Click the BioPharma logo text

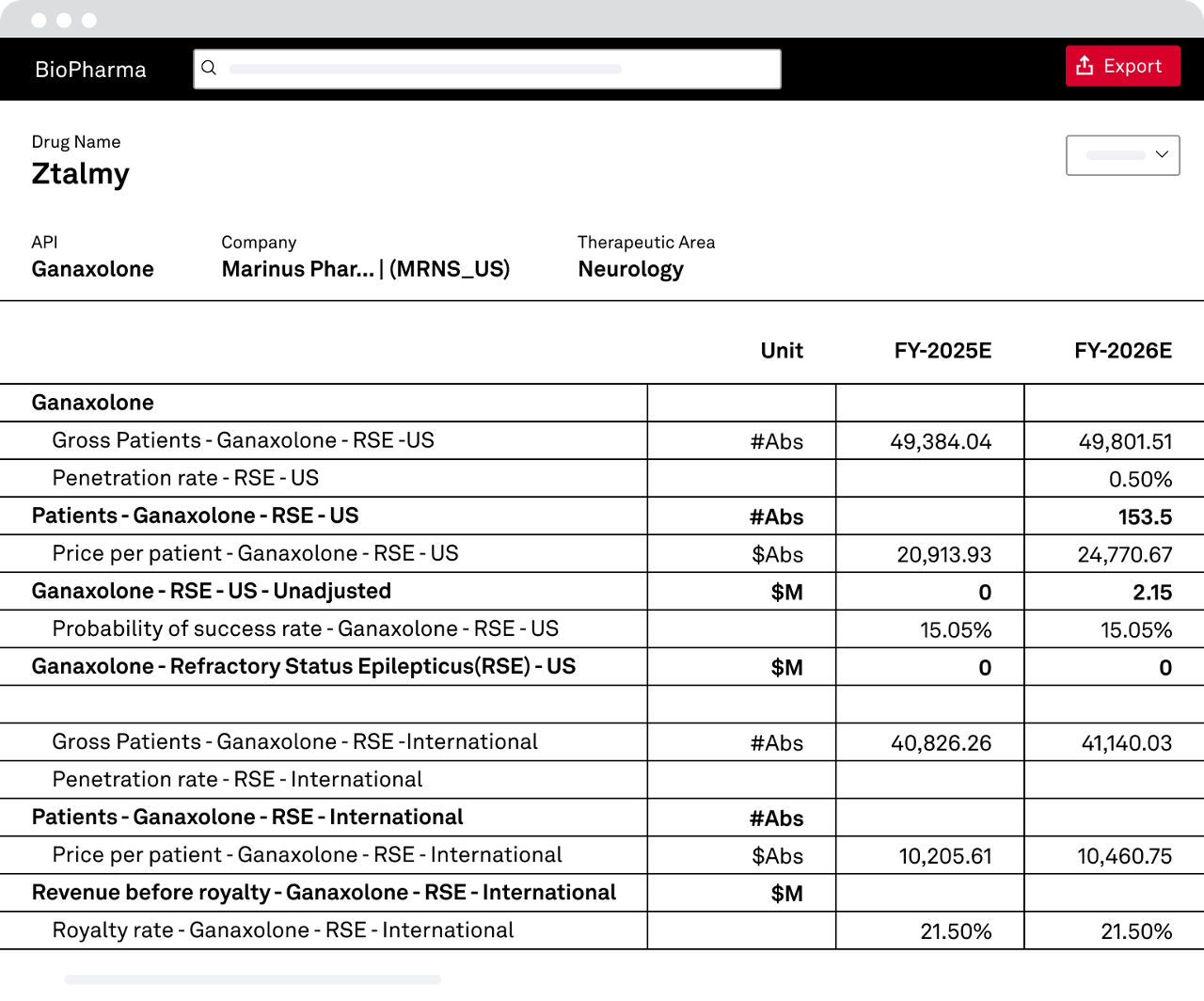click(90, 70)
